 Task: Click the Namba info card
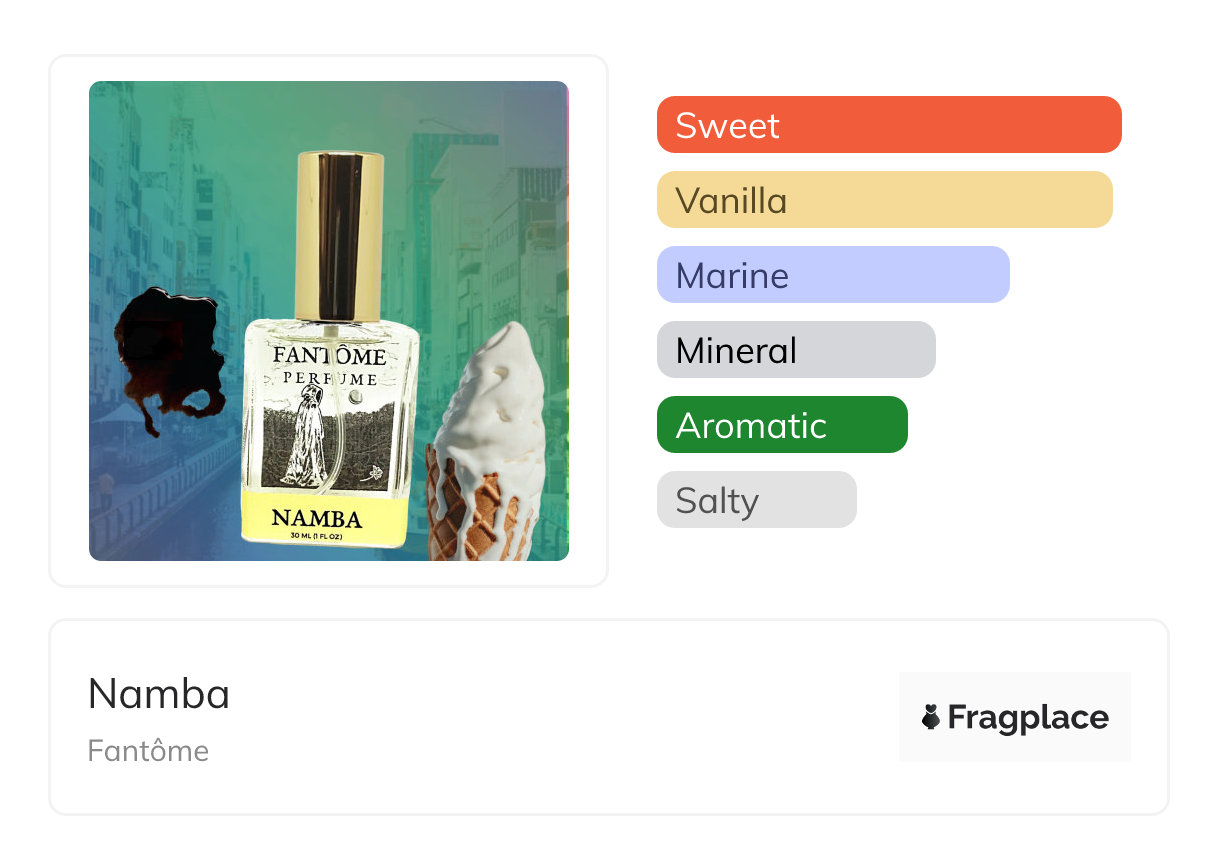[609, 717]
